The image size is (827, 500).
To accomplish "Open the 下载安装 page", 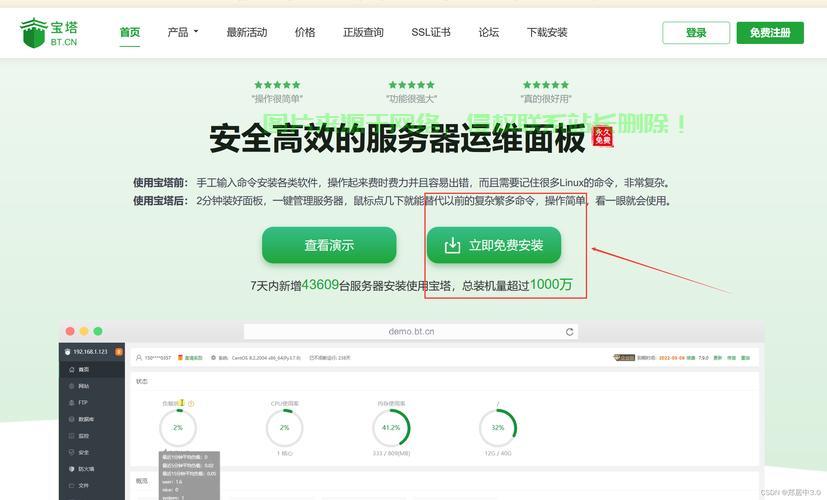I will (547, 32).
